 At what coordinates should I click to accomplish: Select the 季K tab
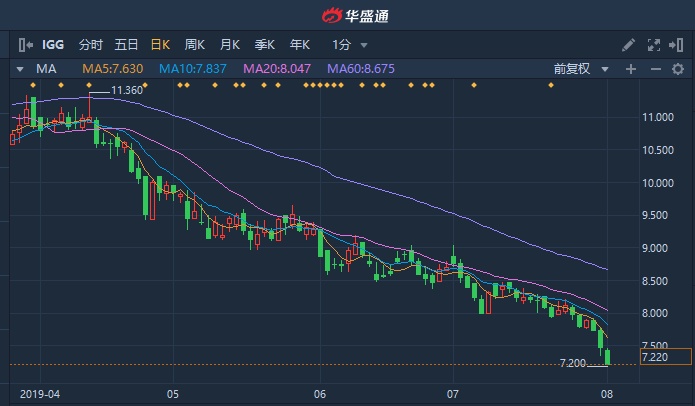(x=265, y=45)
